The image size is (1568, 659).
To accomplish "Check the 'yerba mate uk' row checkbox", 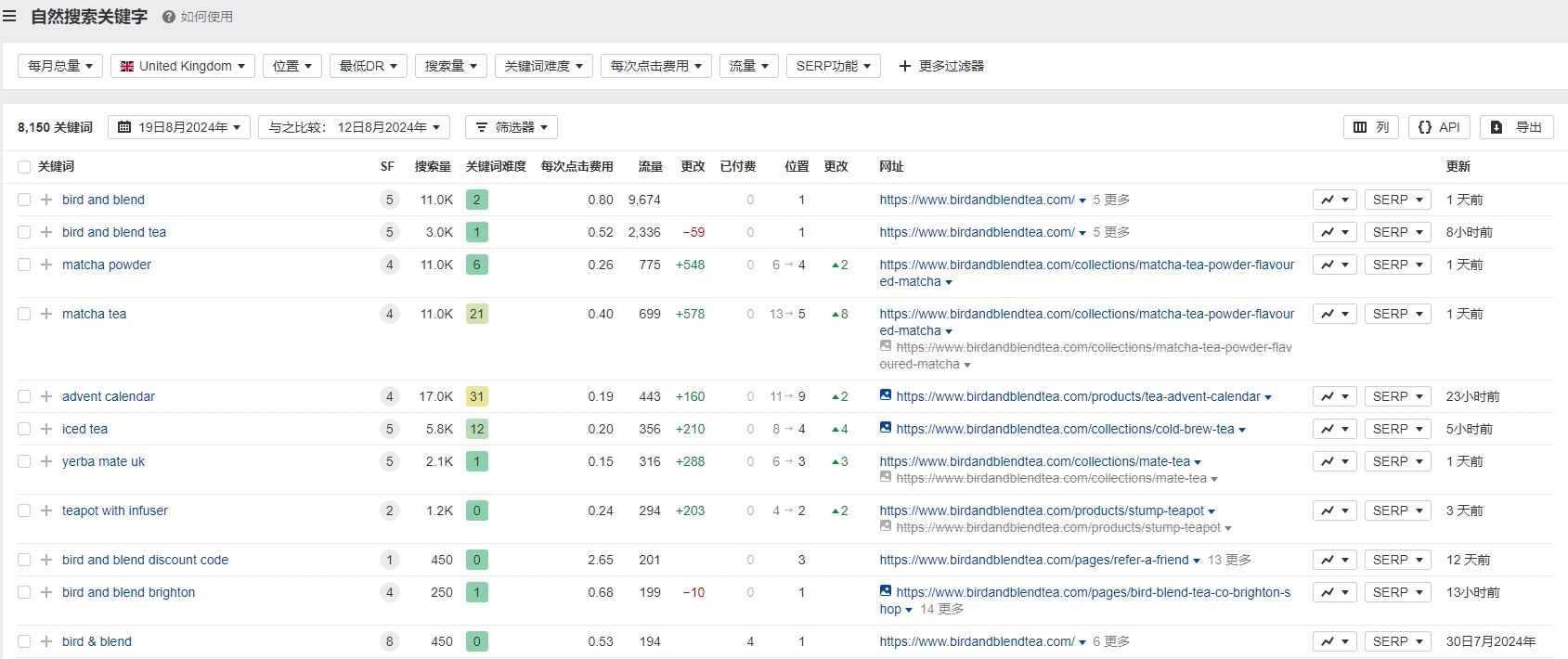I will pos(24,461).
